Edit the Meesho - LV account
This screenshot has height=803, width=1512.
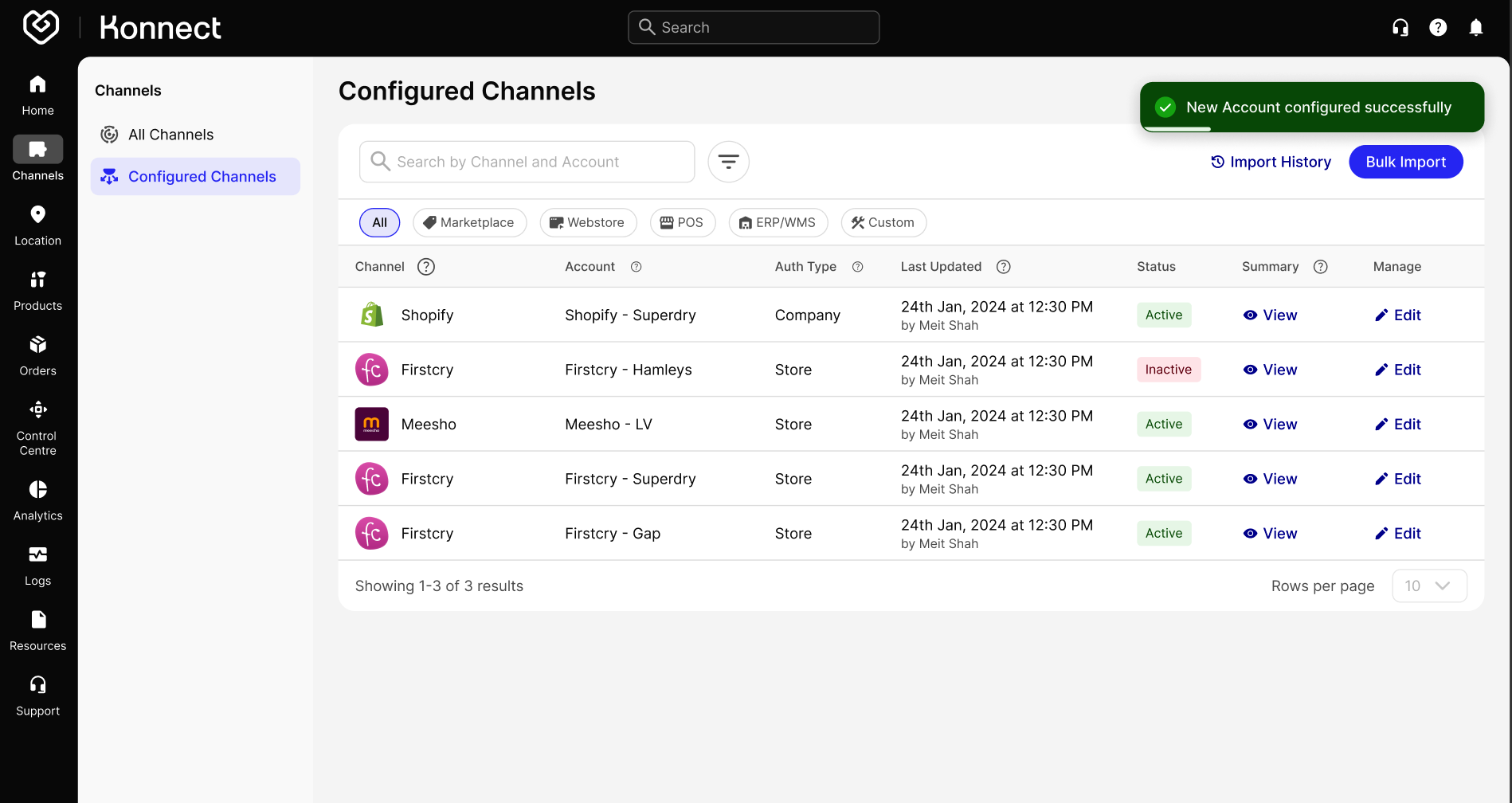(x=1398, y=424)
